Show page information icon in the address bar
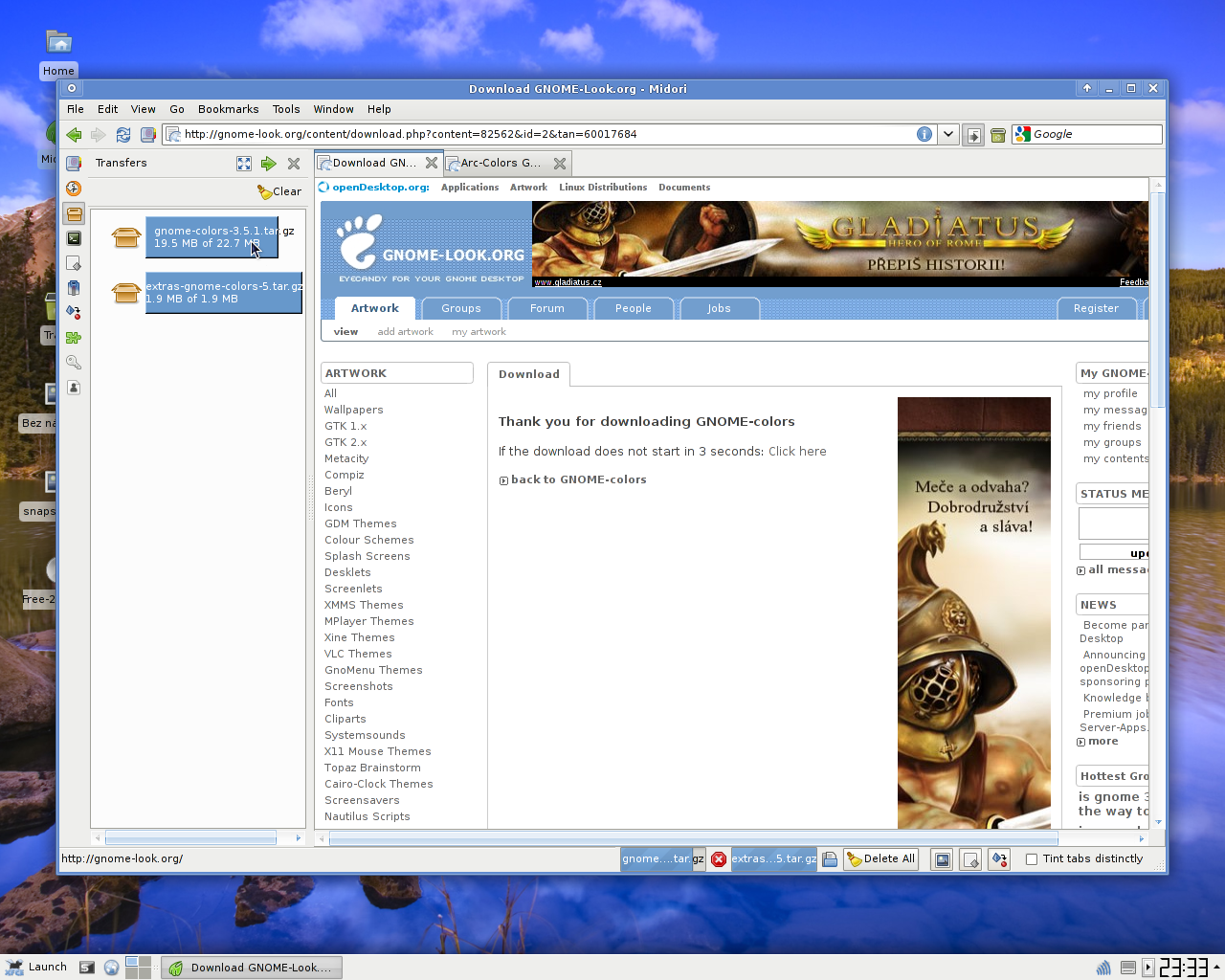Viewport: 1225px width, 980px height. pos(924,134)
